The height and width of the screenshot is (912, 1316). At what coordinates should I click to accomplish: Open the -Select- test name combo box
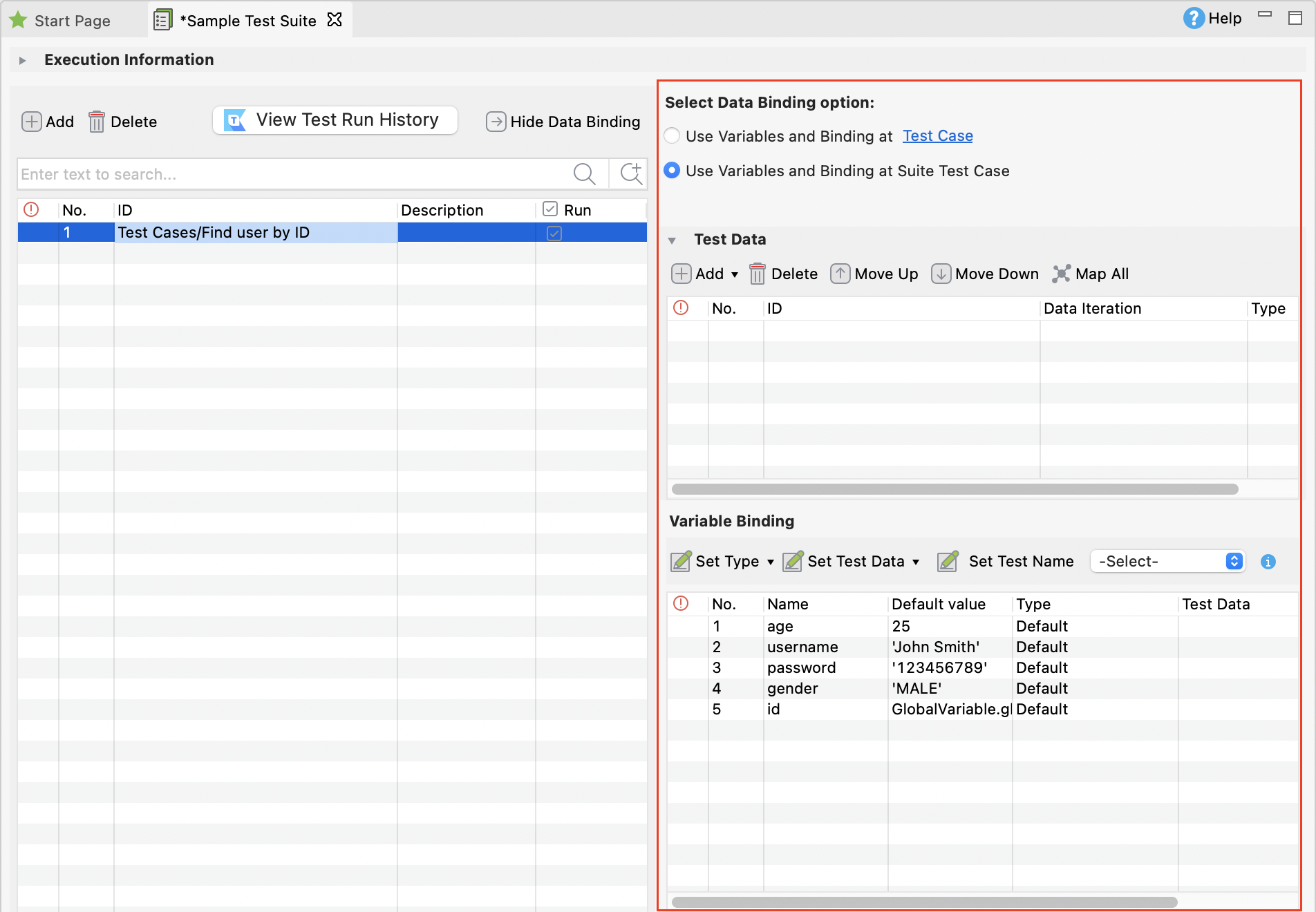[x=1167, y=561]
